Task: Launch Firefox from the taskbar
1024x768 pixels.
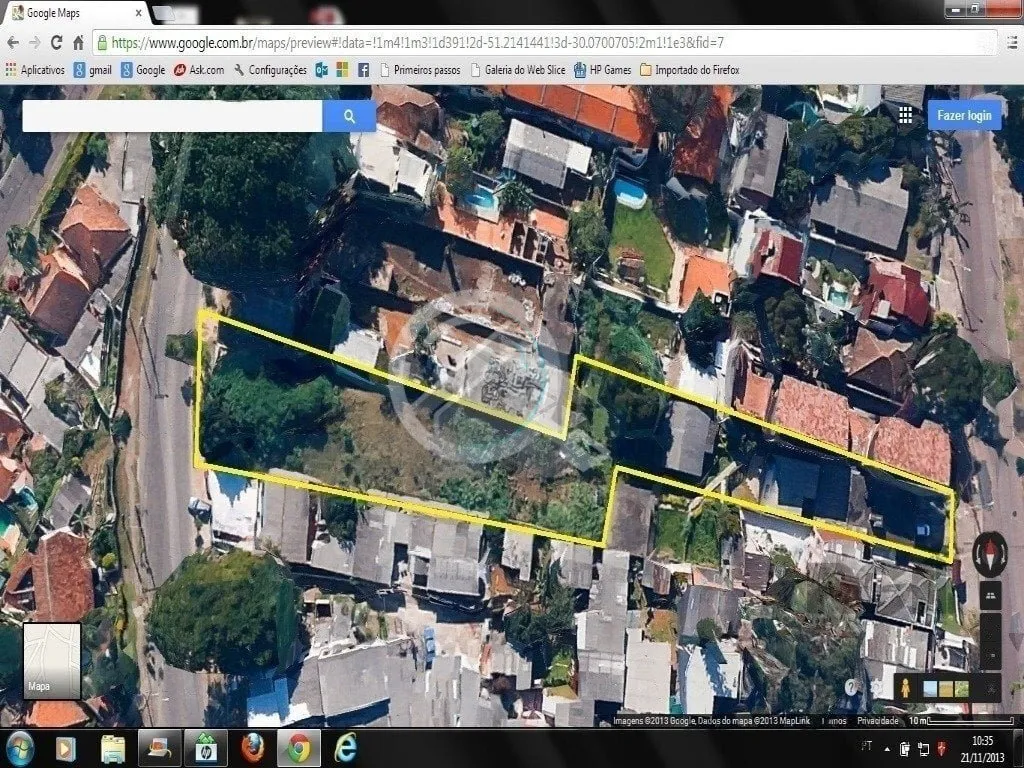Action: [253, 748]
